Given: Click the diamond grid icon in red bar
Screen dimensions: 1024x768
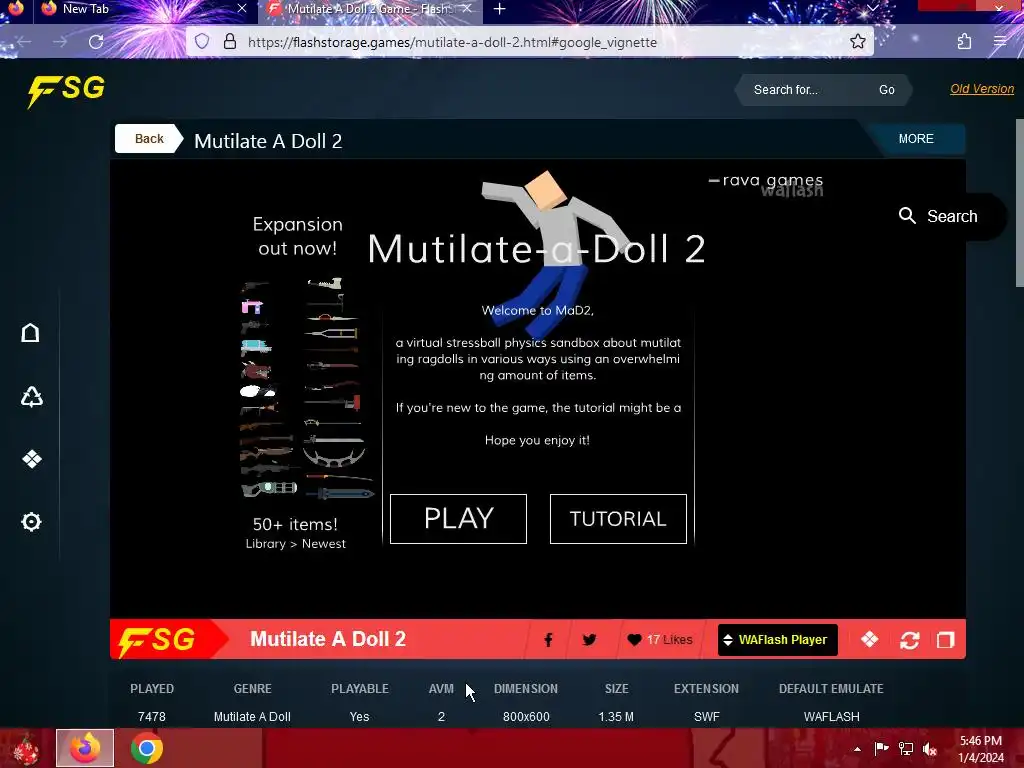Looking at the screenshot, I should (869, 639).
